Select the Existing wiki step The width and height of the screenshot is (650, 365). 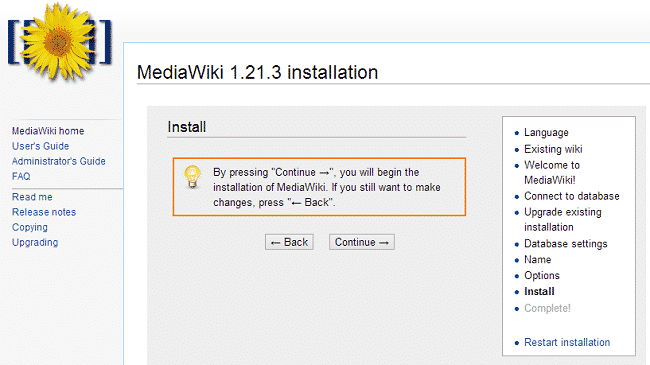(553, 149)
